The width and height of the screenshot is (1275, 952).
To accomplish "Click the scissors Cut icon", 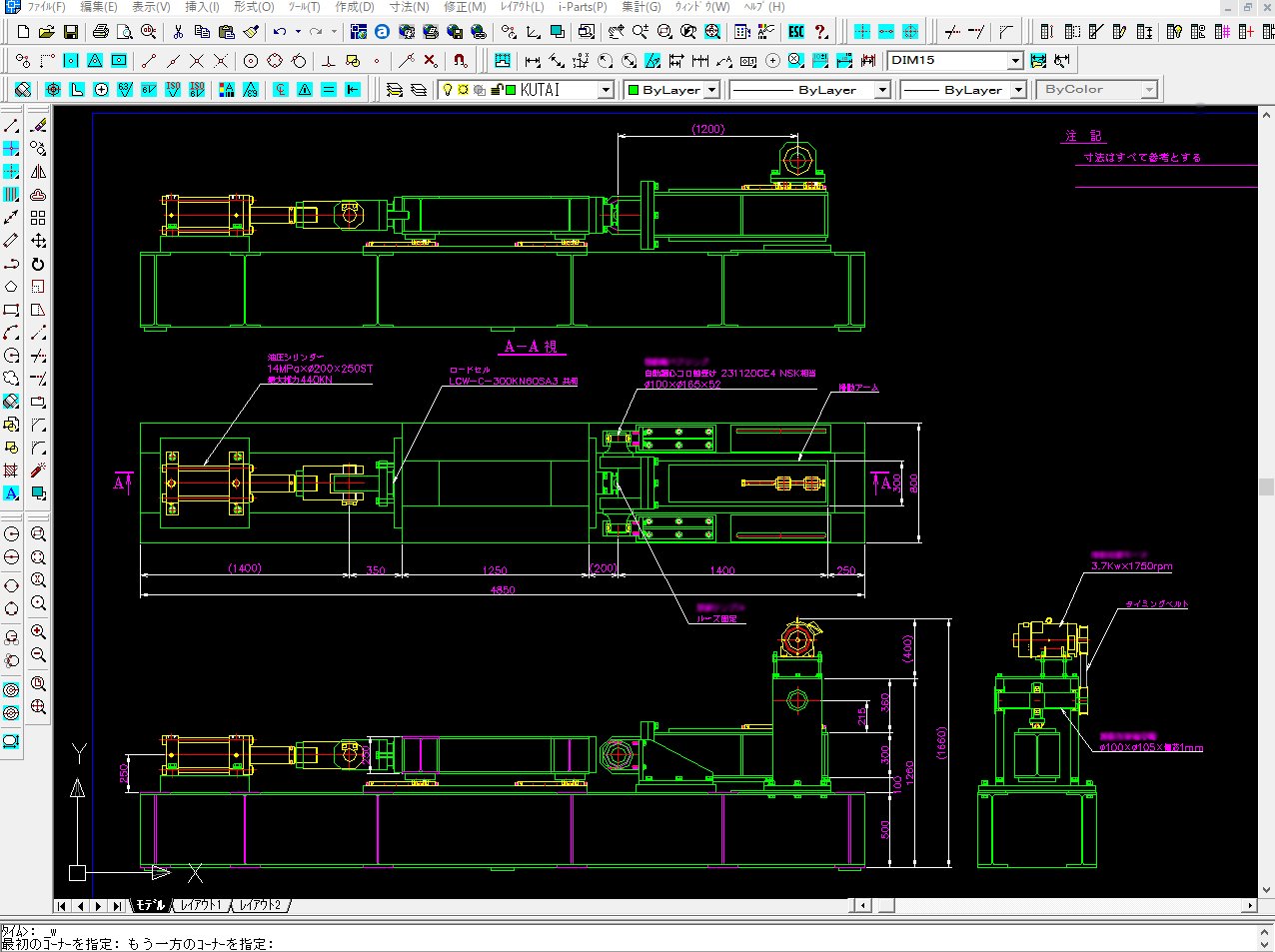I will point(177,32).
